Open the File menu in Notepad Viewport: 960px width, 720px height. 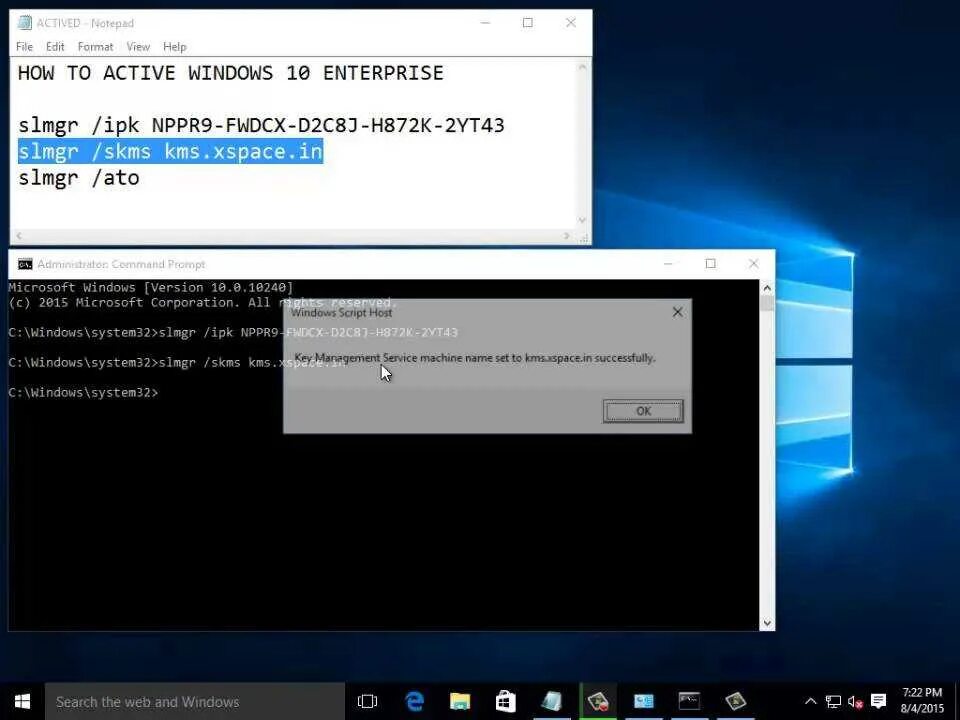[x=24, y=47]
